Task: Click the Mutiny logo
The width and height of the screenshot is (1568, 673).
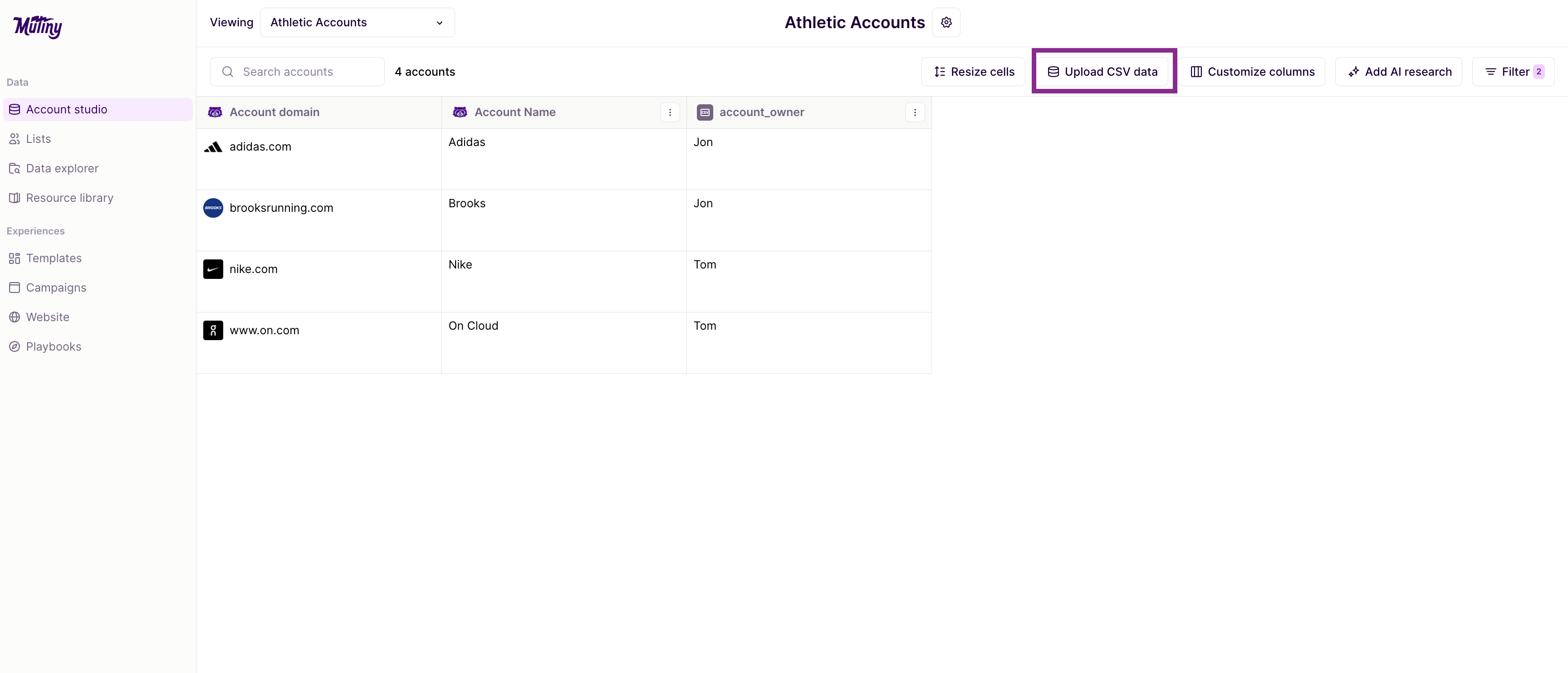Action: click(x=37, y=26)
